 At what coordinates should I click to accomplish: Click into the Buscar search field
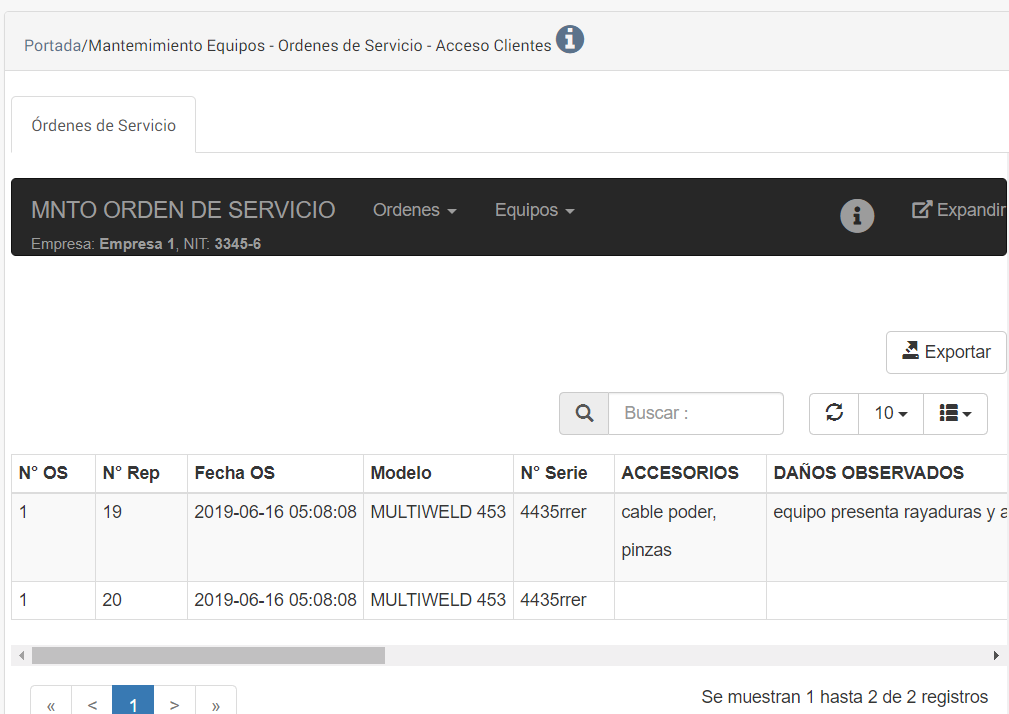(x=695, y=413)
